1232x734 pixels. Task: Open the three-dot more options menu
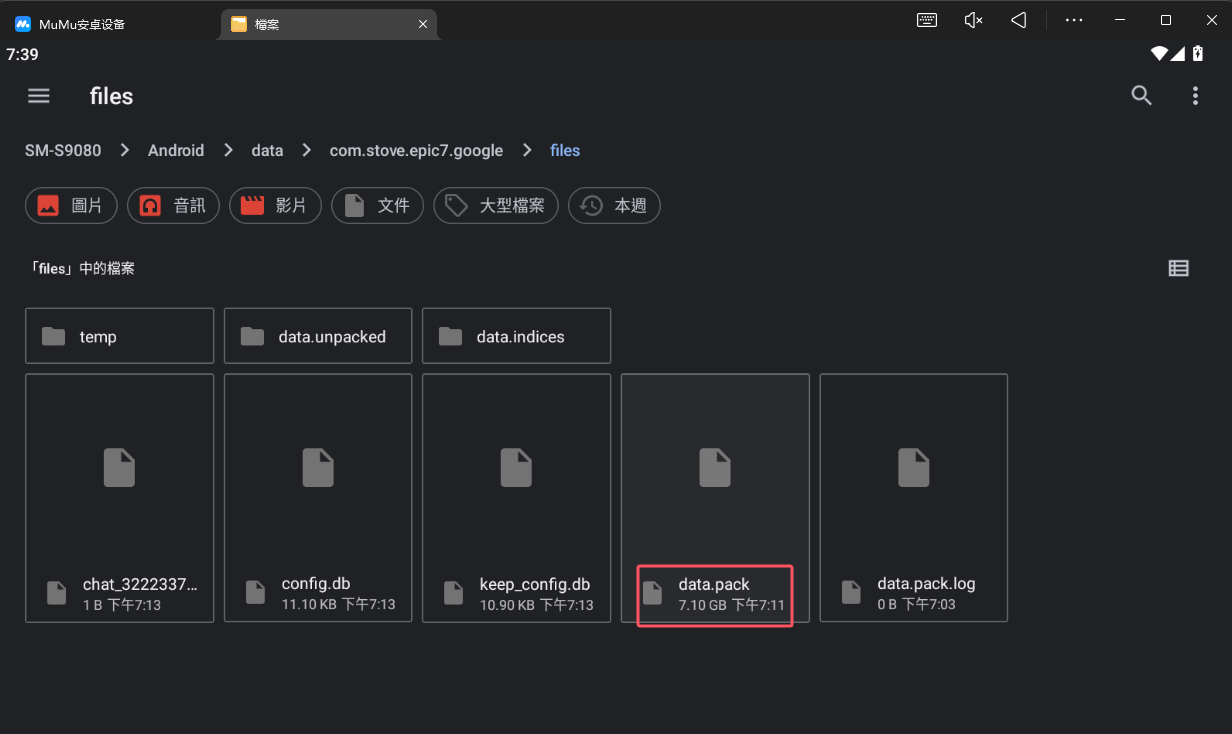(1195, 96)
